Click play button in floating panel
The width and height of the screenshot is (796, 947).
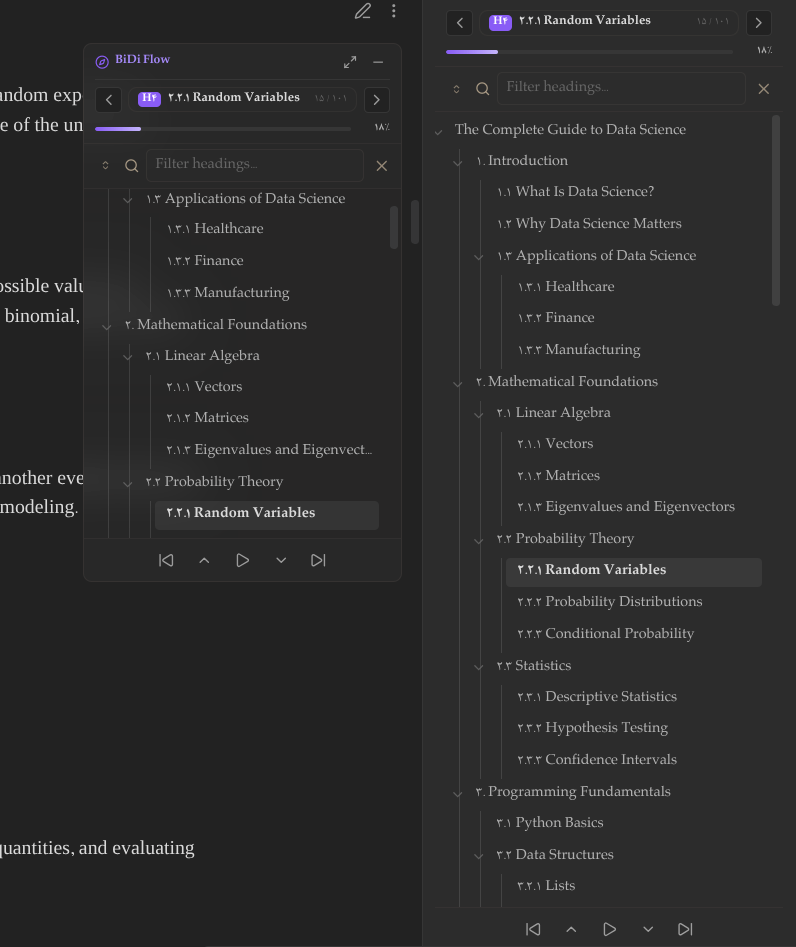tap(242, 560)
